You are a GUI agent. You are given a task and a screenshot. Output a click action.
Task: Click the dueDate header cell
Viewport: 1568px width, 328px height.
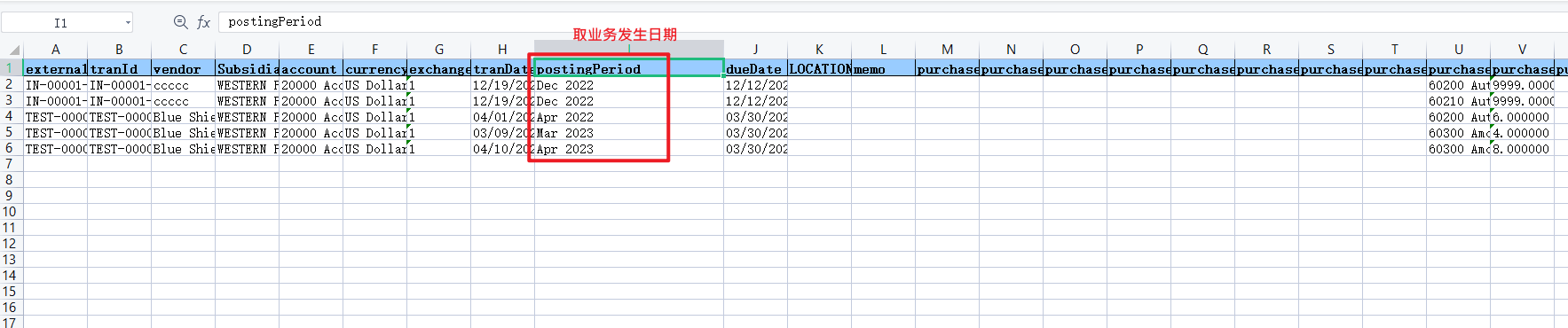point(755,68)
